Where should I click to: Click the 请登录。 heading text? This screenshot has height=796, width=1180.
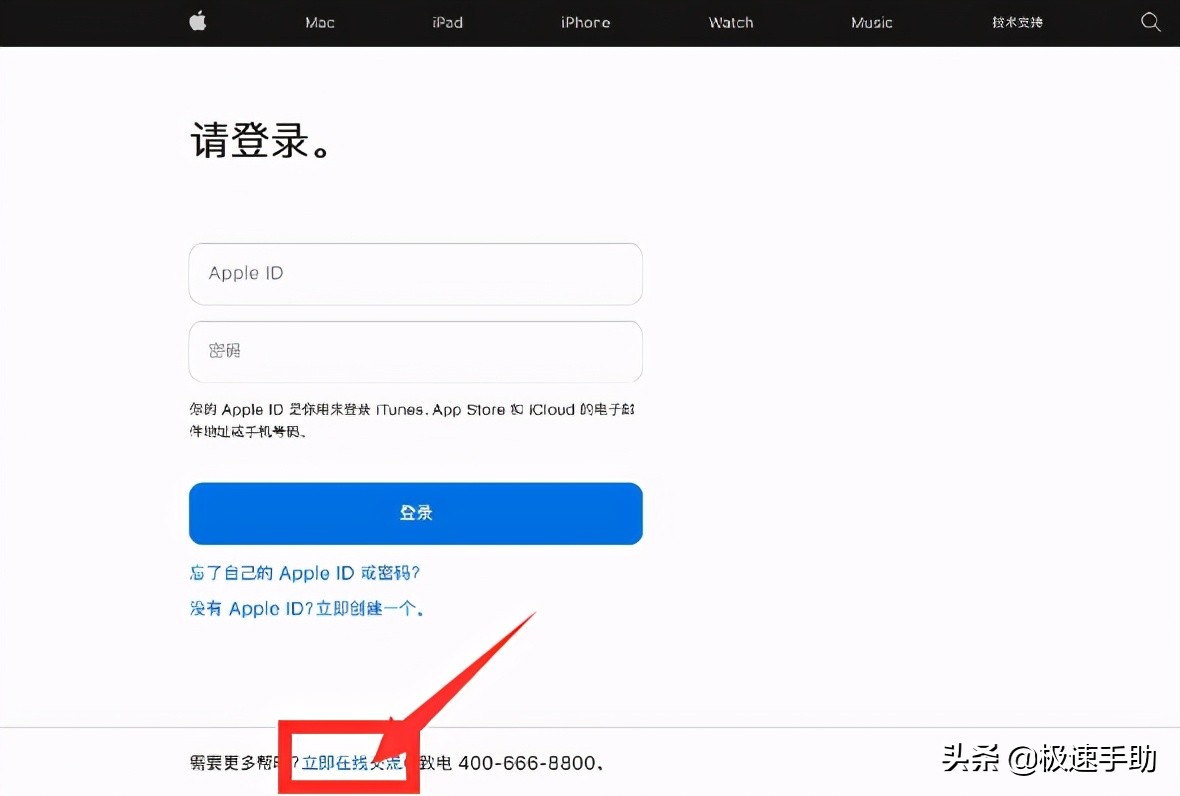tap(260, 141)
